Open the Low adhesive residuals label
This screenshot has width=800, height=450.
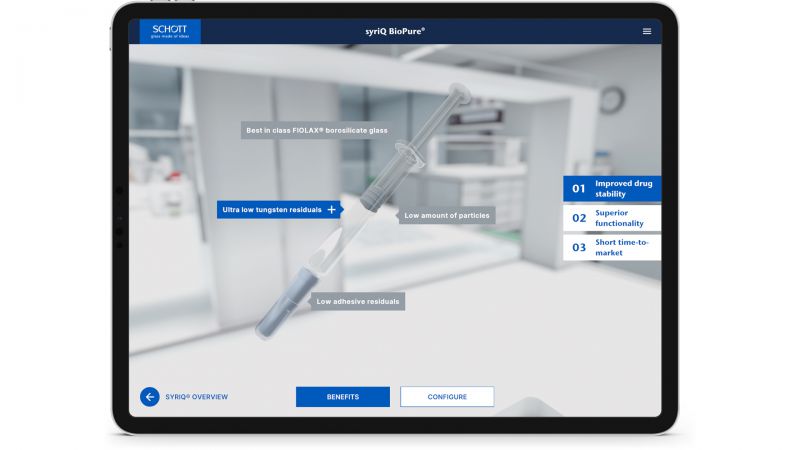357,301
